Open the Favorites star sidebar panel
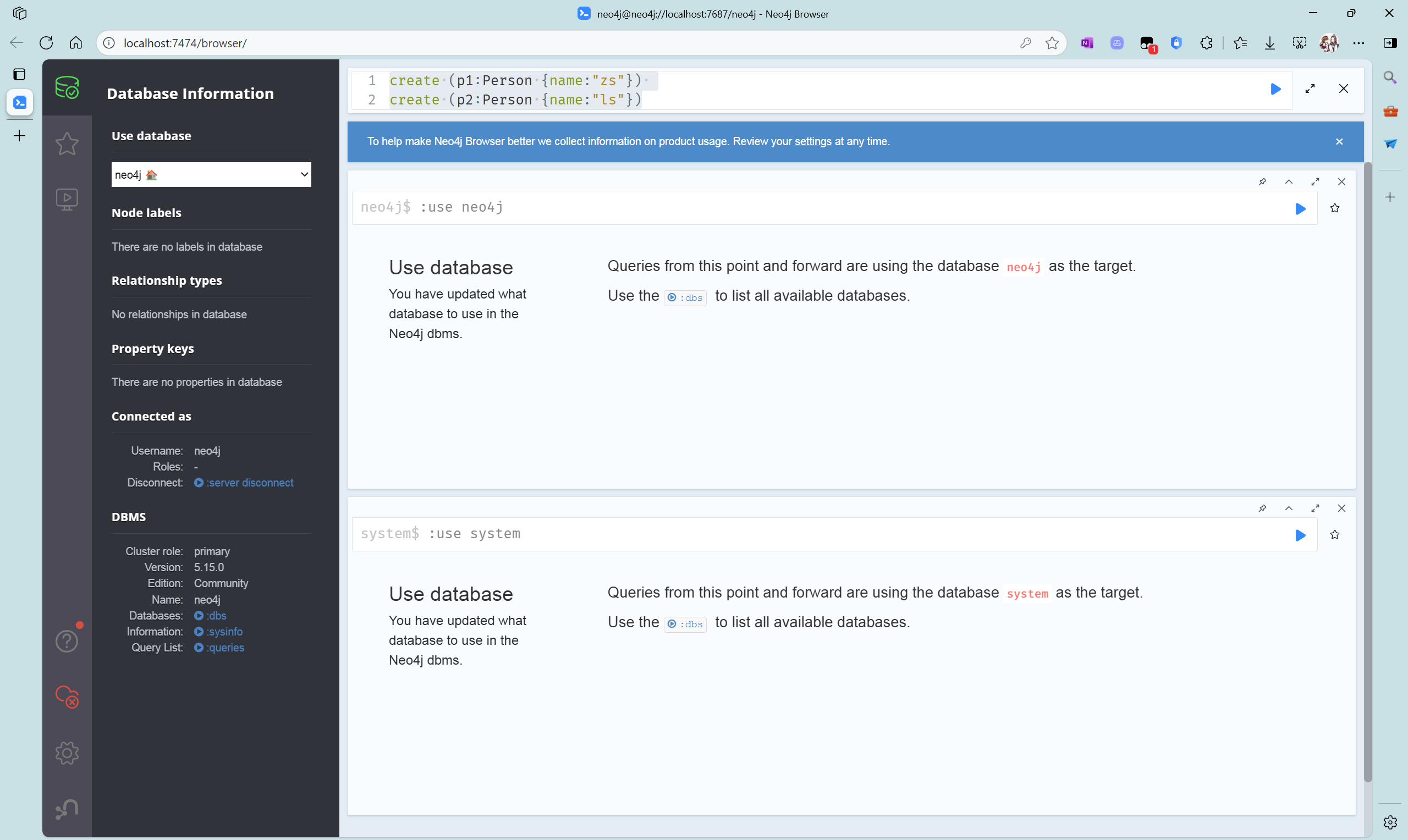The width and height of the screenshot is (1408, 840). tap(67, 143)
